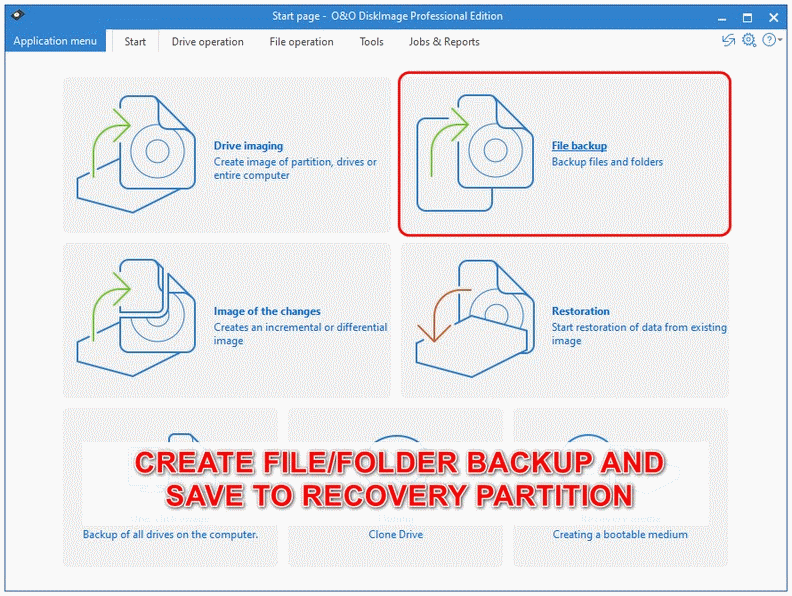Open the Image of the changes link

click(267, 311)
